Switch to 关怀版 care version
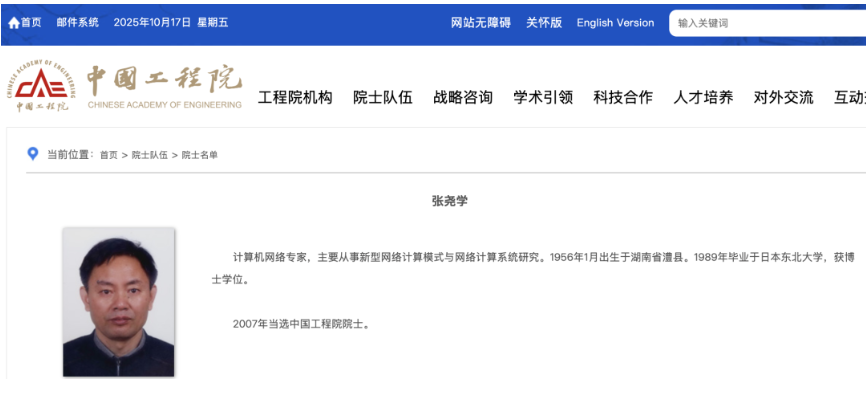The image size is (866, 400). [x=544, y=23]
